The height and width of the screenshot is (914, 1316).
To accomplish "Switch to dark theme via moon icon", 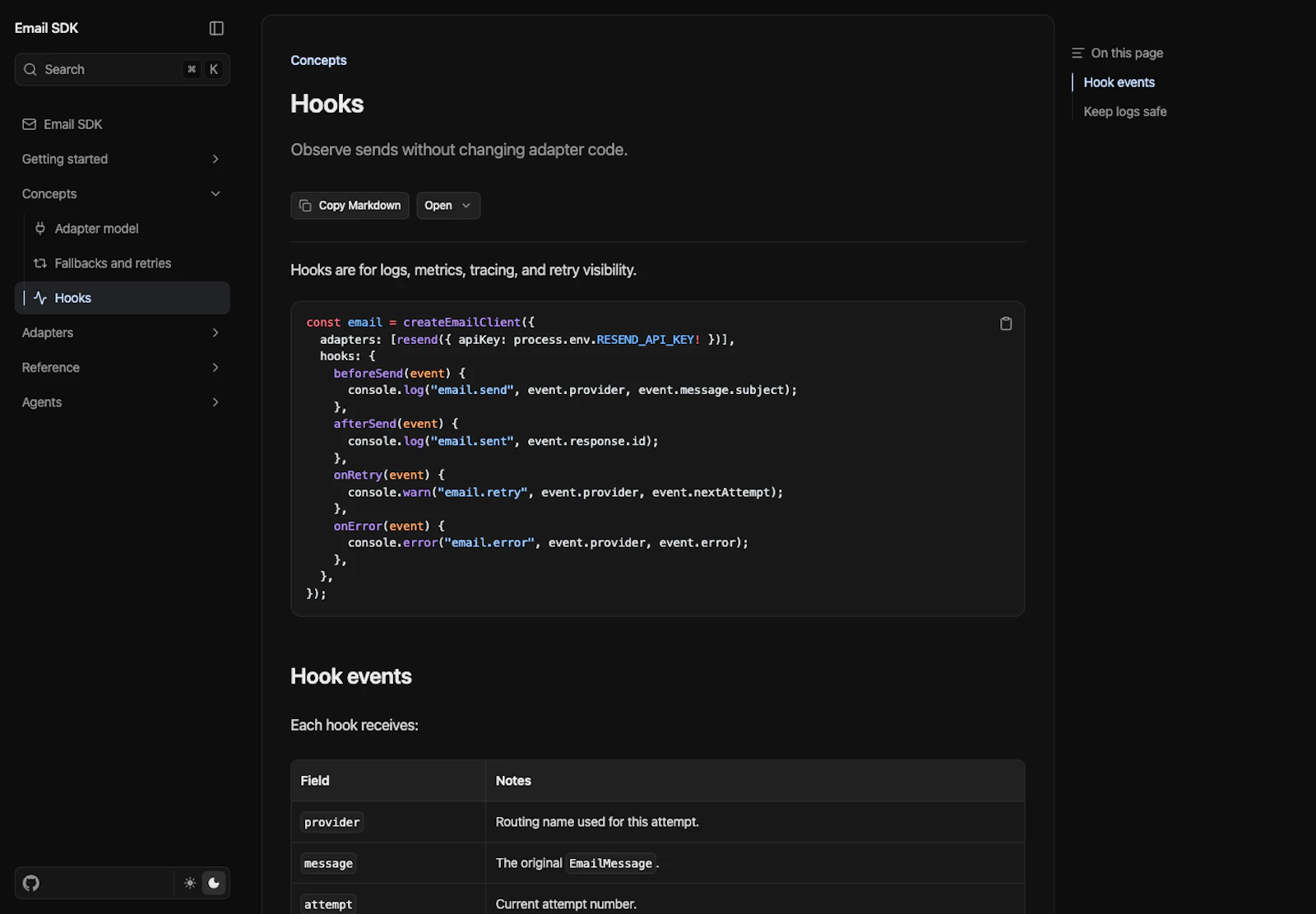I will click(x=214, y=883).
